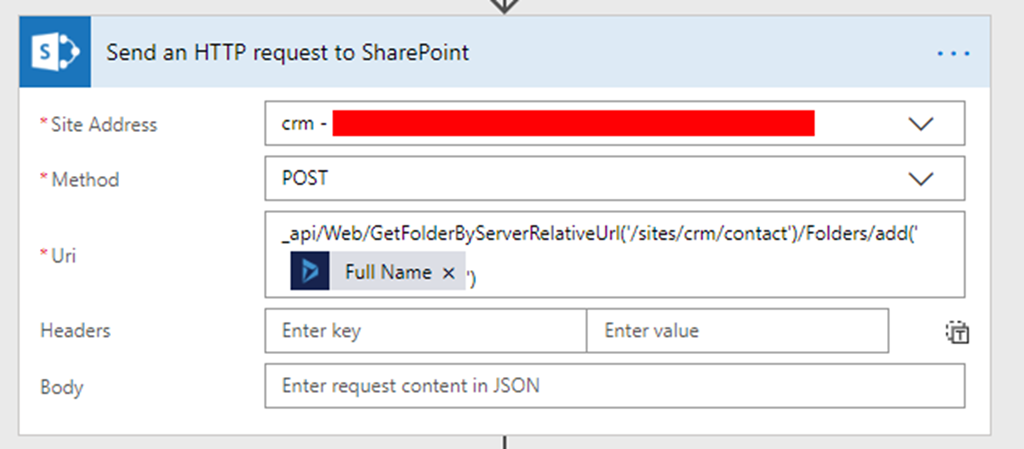
Task: Click the Body request content field
Action: (x=614, y=385)
